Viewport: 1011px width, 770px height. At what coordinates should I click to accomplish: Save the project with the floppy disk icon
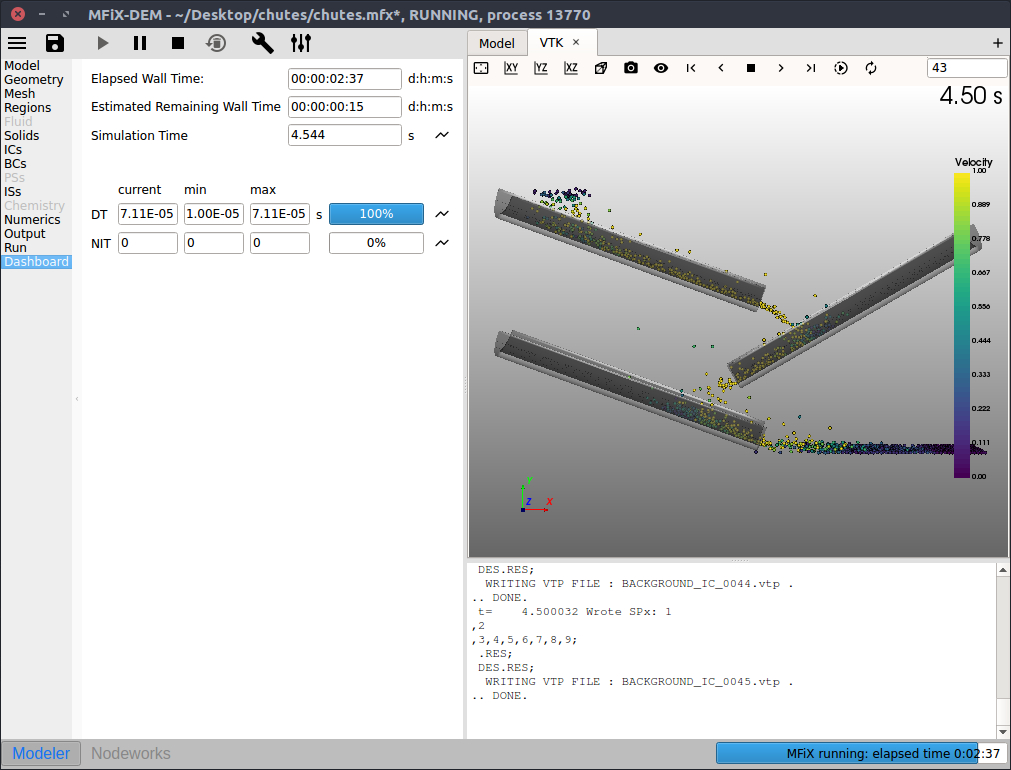tap(55, 43)
